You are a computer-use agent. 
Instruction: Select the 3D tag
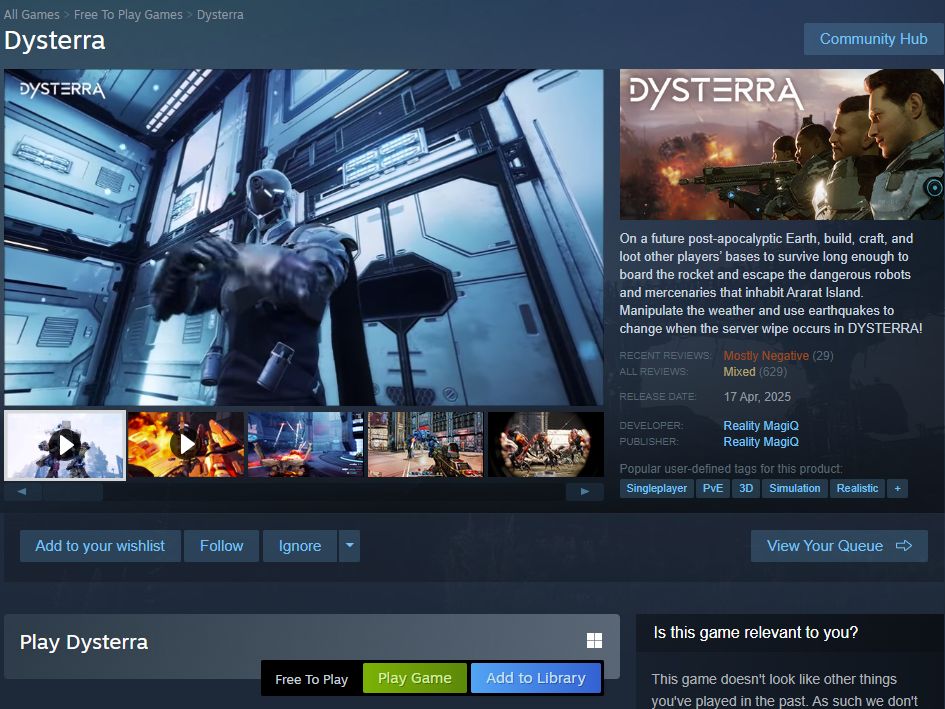746,488
